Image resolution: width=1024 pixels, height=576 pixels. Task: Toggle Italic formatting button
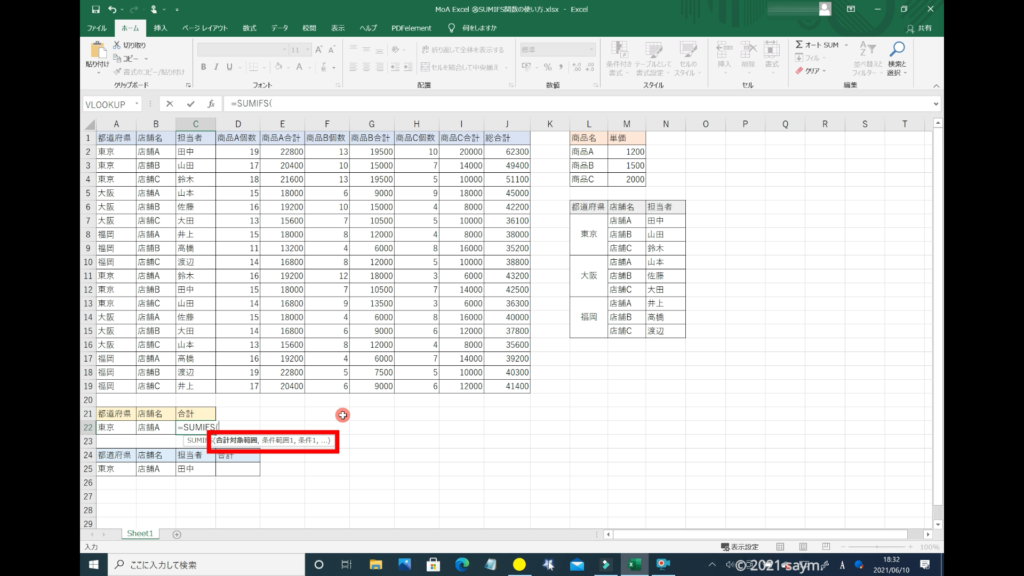coord(216,67)
